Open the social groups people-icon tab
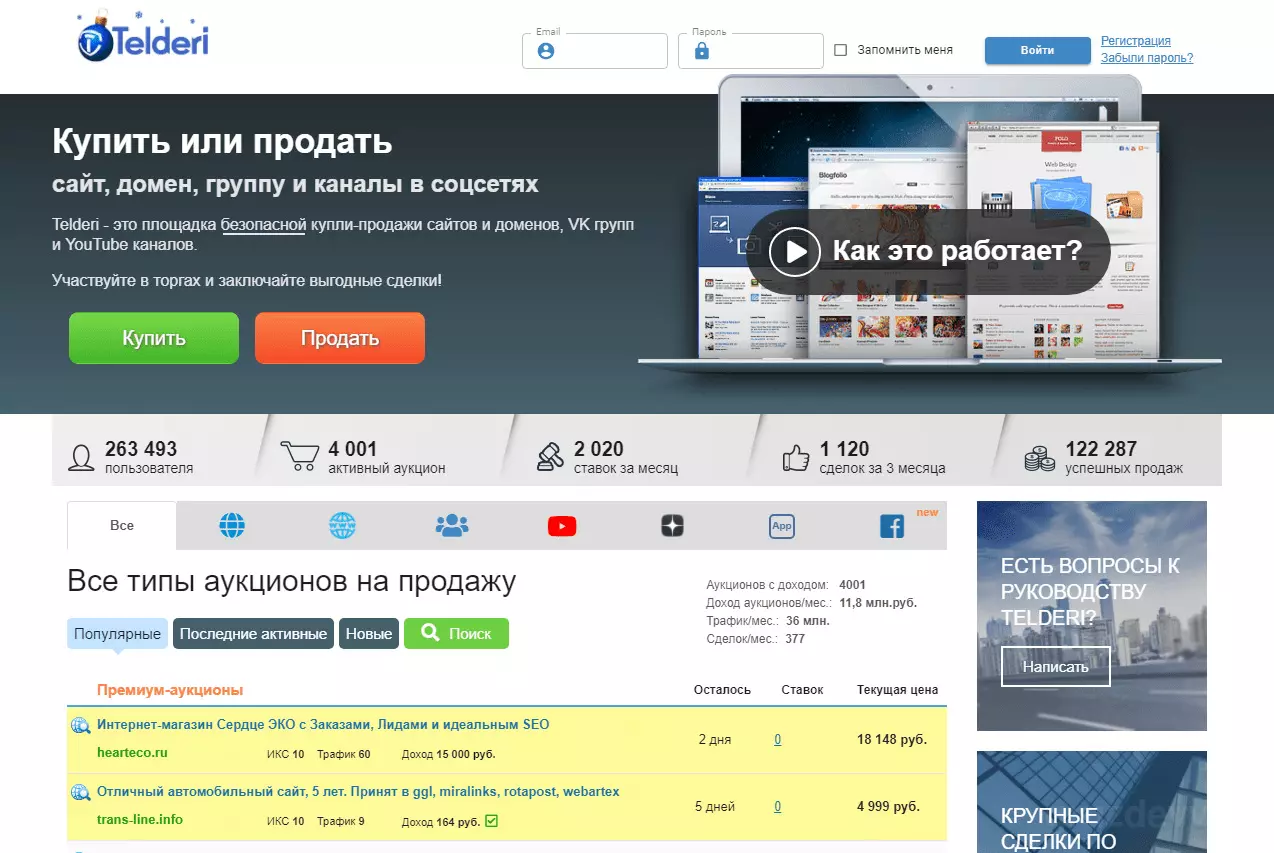Screen dimensions: 1274x853 [x=452, y=525]
